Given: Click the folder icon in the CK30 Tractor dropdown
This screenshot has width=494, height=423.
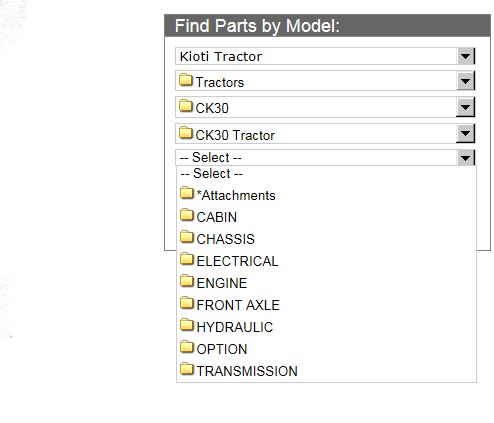Looking at the screenshot, I should tap(186, 133).
